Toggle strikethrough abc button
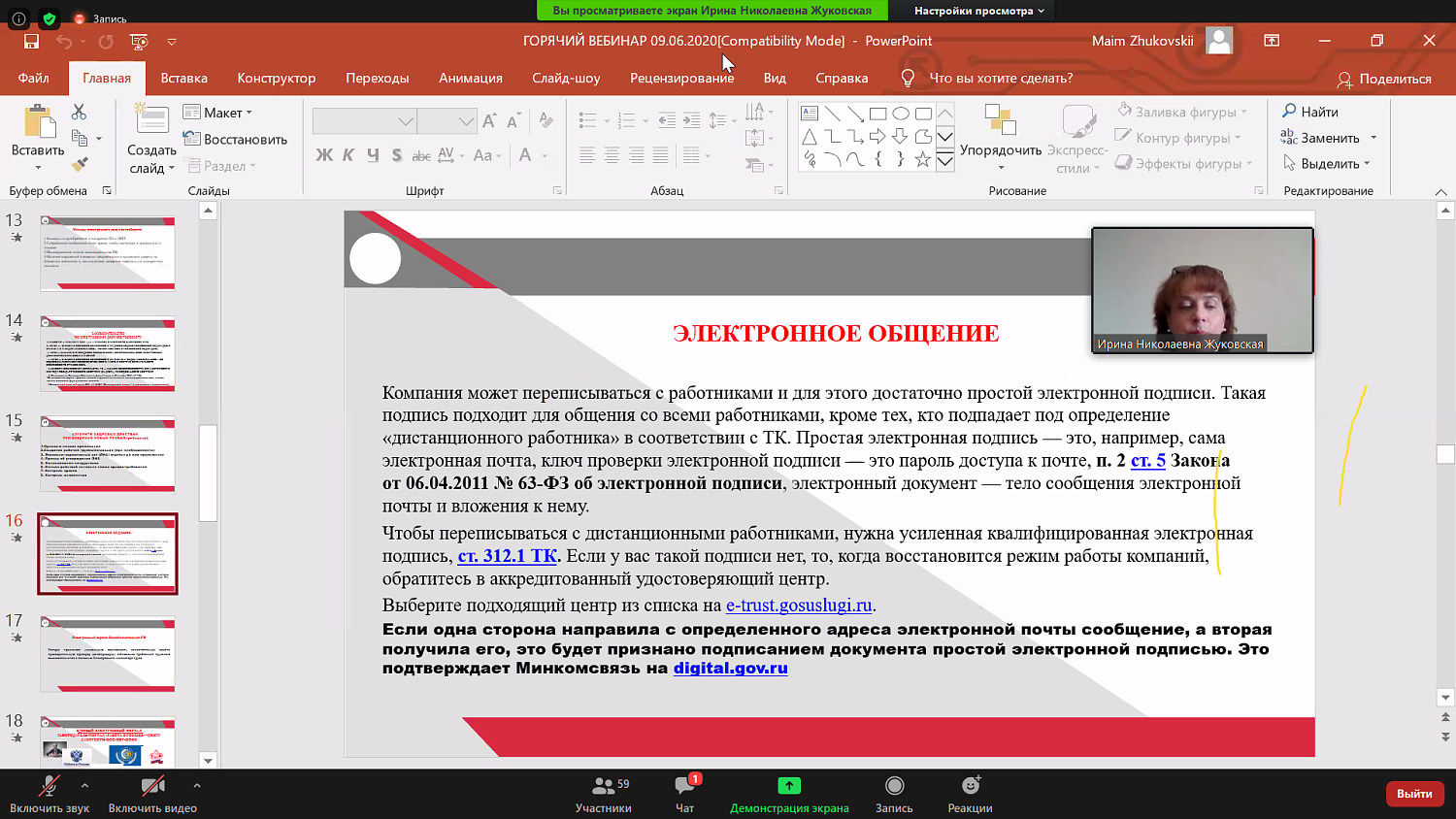The image size is (1456, 819). [x=421, y=155]
